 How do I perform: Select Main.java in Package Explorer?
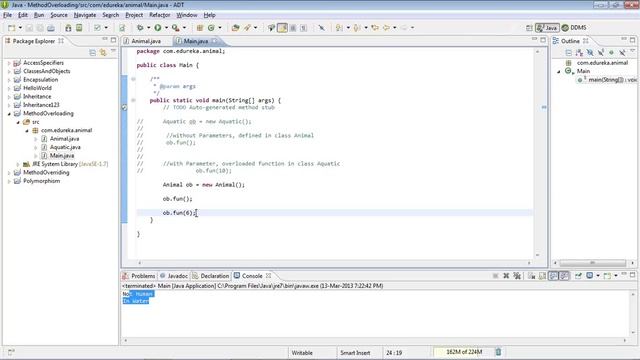pyautogui.click(x=62, y=156)
